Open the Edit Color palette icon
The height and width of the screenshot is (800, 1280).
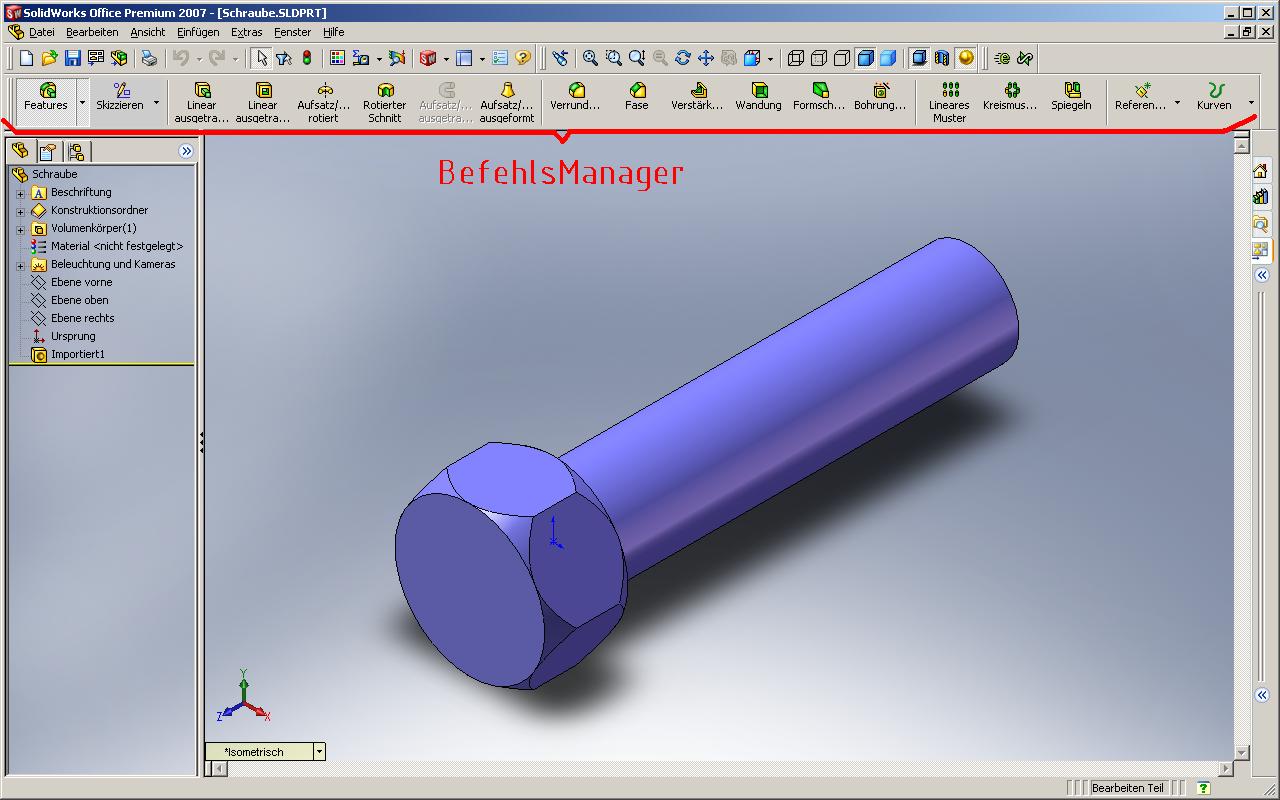coord(337,58)
